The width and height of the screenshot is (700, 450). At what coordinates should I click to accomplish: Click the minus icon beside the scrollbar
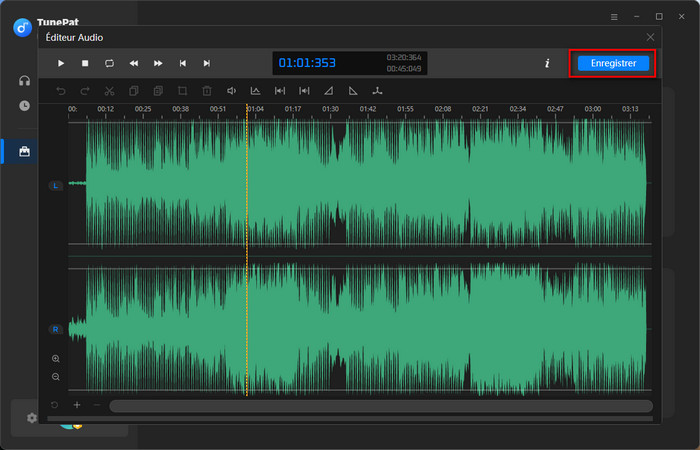[x=97, y=405]
